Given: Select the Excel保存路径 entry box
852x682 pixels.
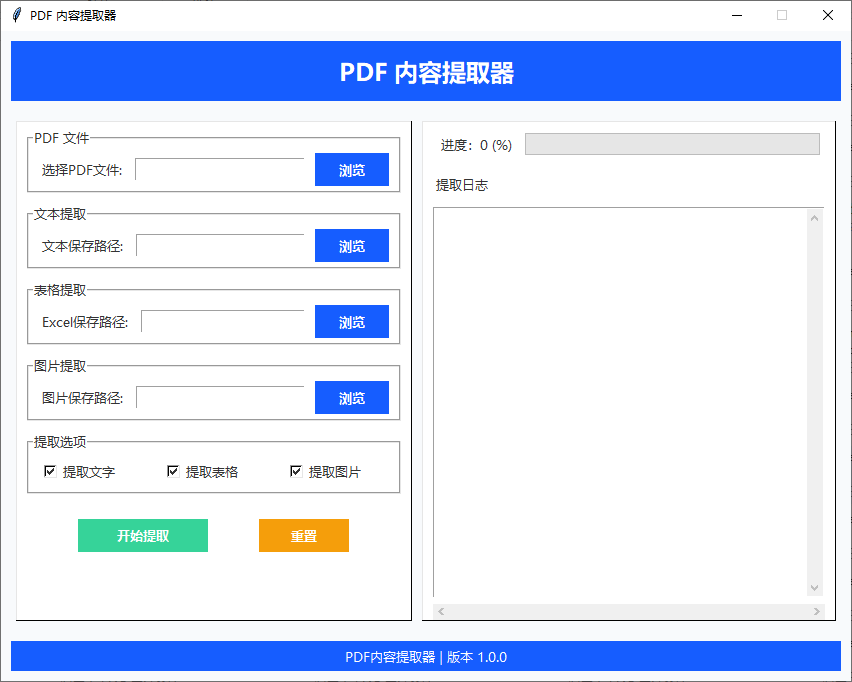Looking at the screenshot, I should (x=222, y=322).
